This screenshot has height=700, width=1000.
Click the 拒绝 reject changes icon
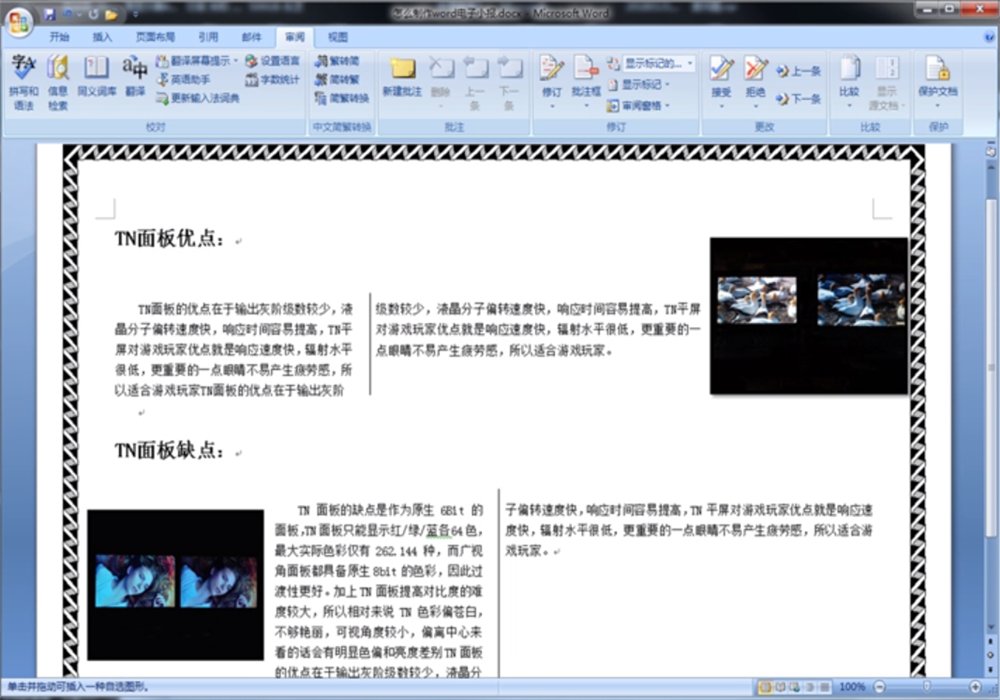755,80
